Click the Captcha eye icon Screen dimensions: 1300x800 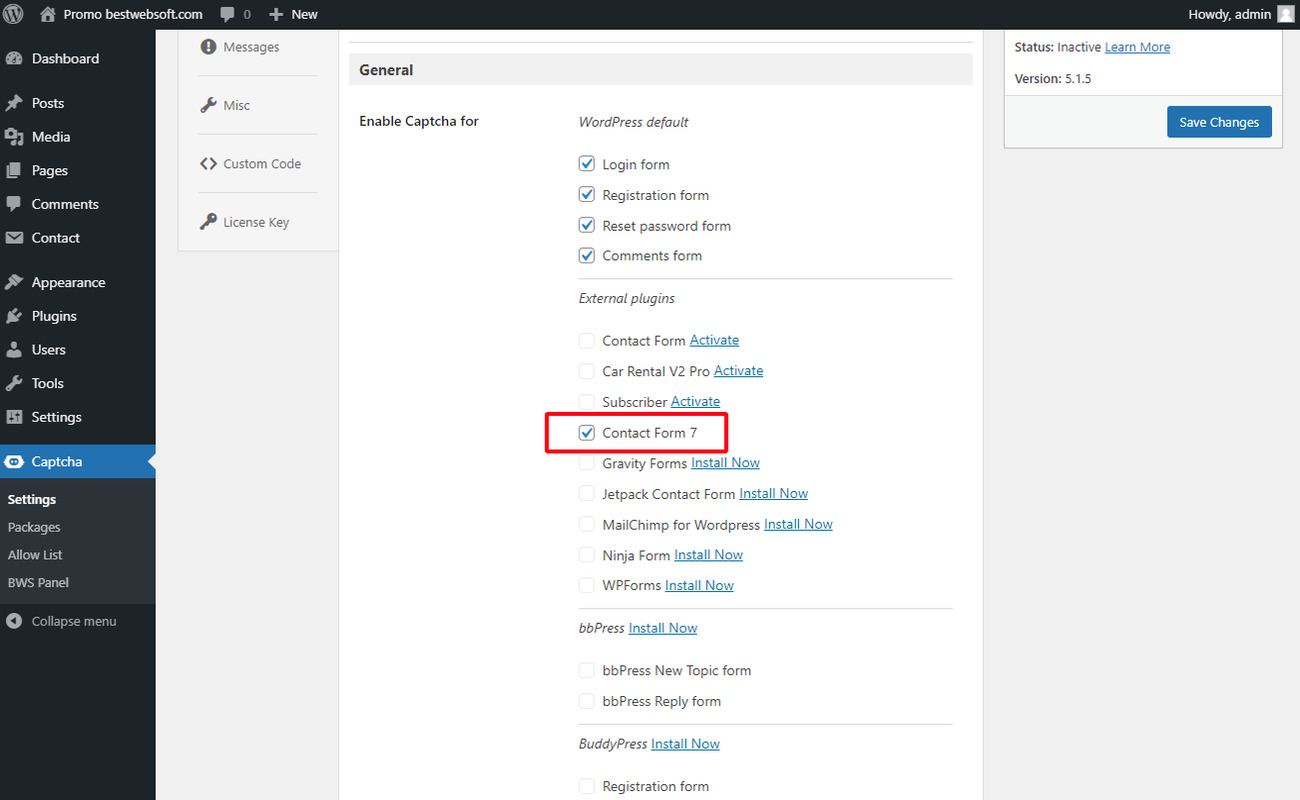(x=14, y=462)
